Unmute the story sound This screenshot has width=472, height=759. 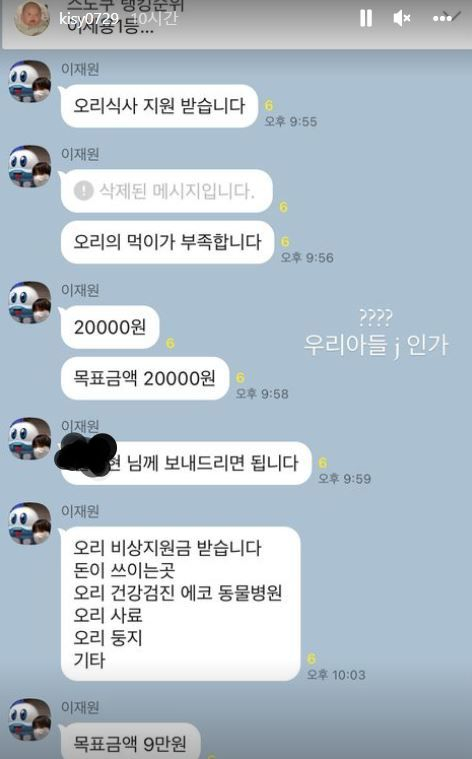(x=402, y=18)
